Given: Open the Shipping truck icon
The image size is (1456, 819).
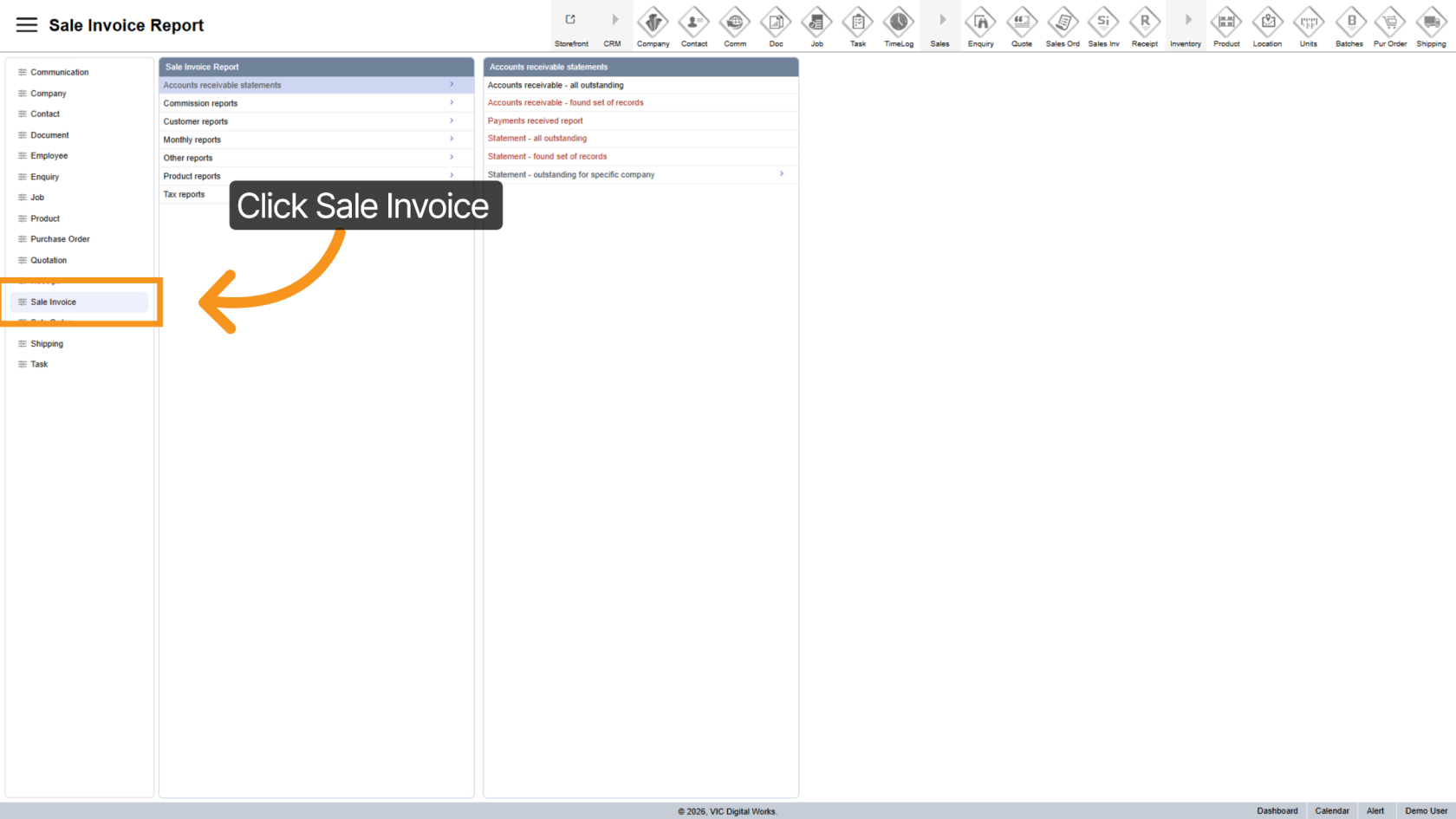Looking at the screenshot, I should click(x=1431, y=22).
